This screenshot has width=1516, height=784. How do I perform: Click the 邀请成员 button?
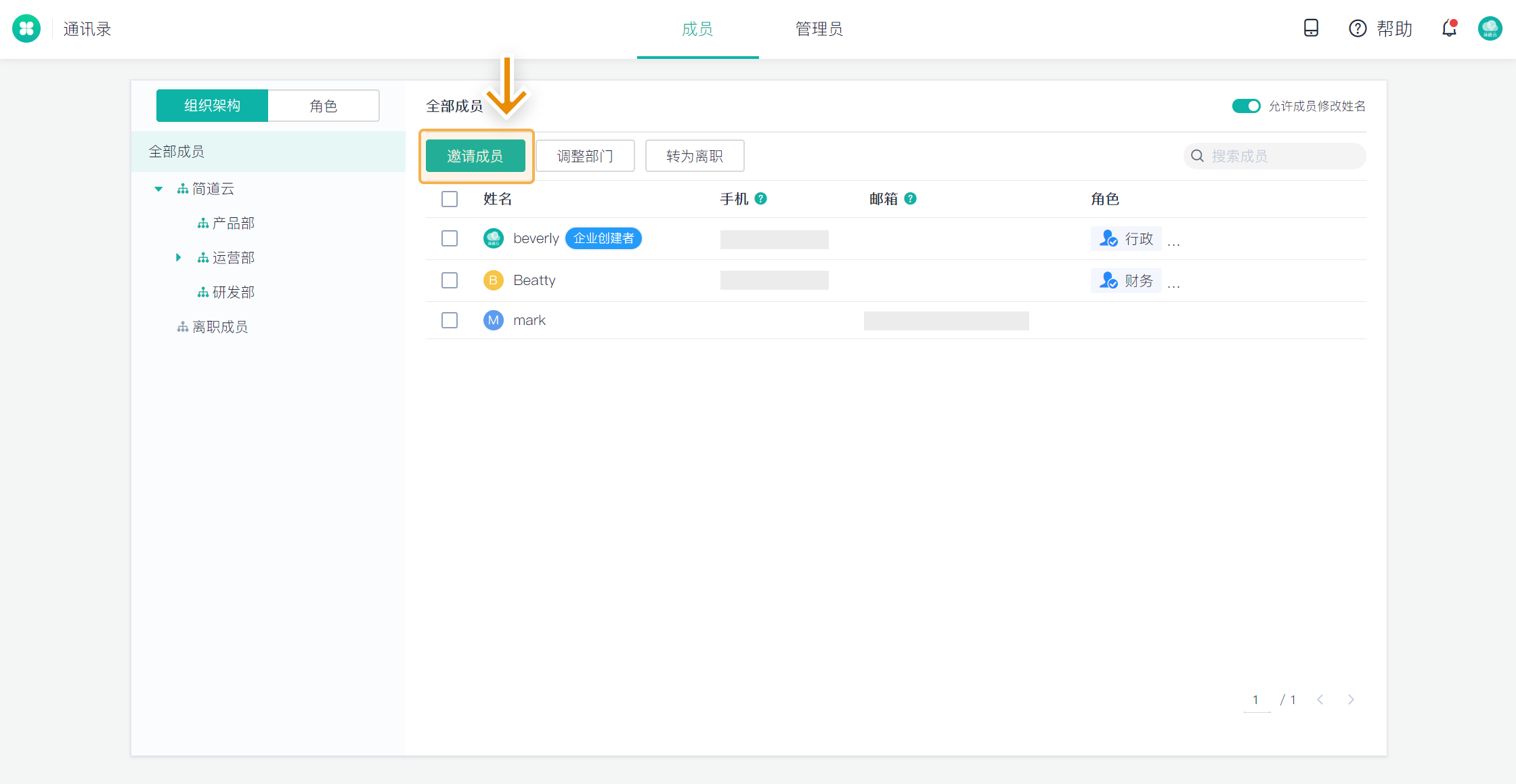click(x=475, y=156)
